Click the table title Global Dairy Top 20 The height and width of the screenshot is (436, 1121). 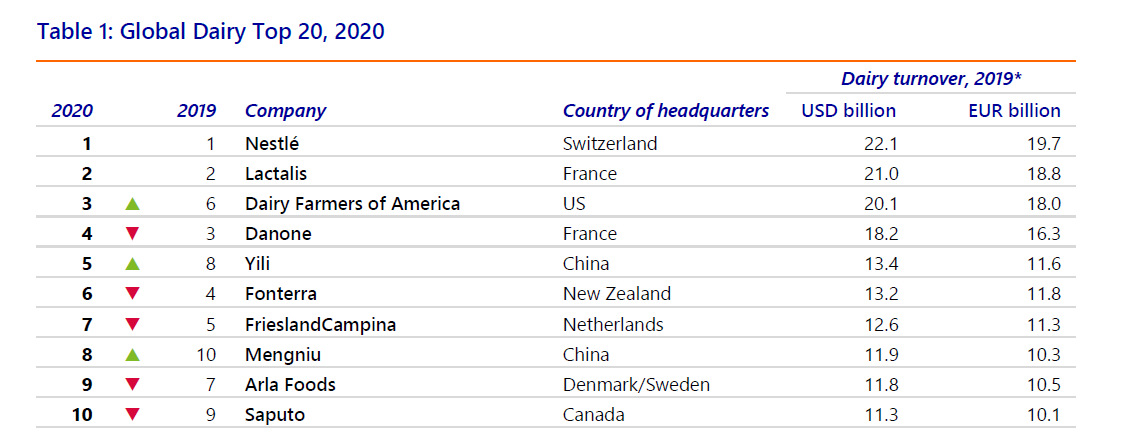point(211,31)
